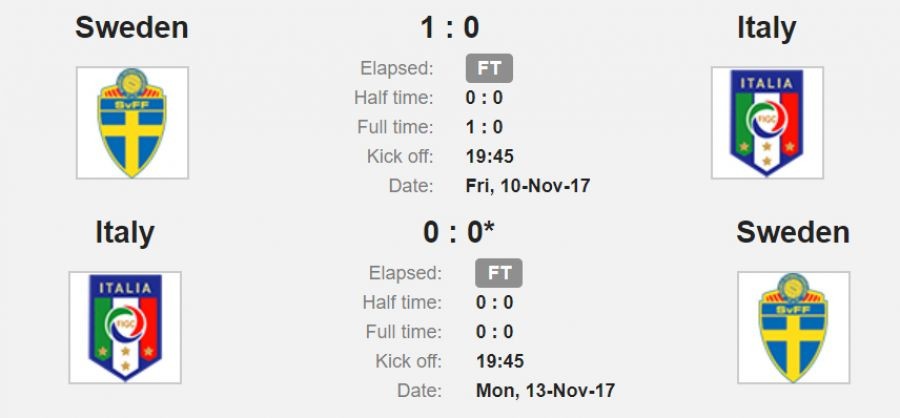Click the FT badge for second match
Viewport: 900px width, 418px height.
tap(498, 273)
